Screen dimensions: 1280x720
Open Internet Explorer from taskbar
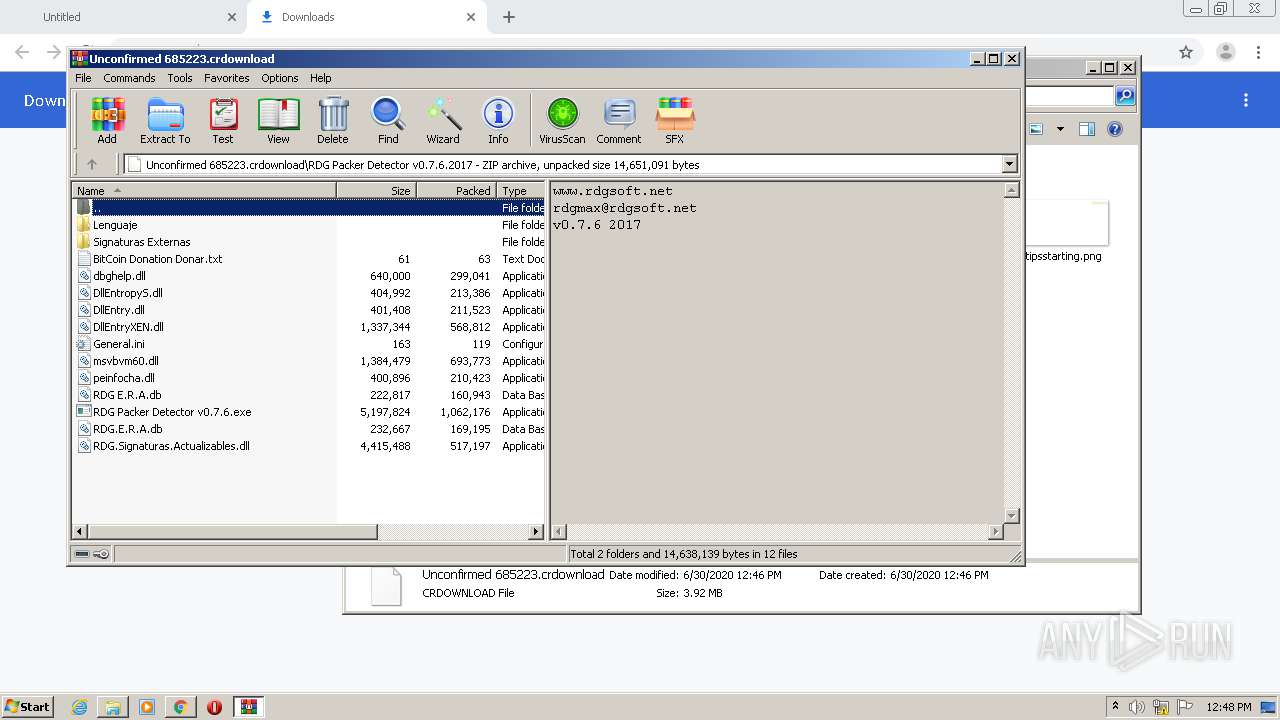coord(79,707)
